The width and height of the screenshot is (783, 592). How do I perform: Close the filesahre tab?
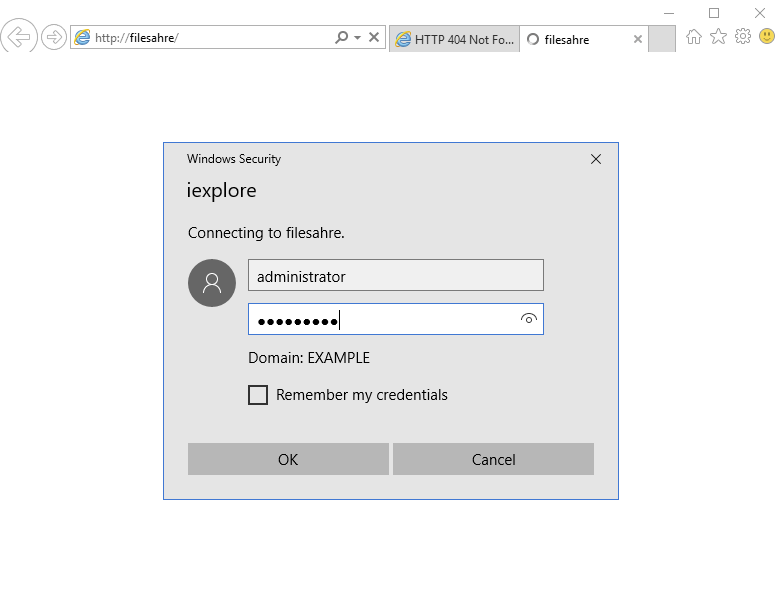pyautogui.click(x=638, y=39)
